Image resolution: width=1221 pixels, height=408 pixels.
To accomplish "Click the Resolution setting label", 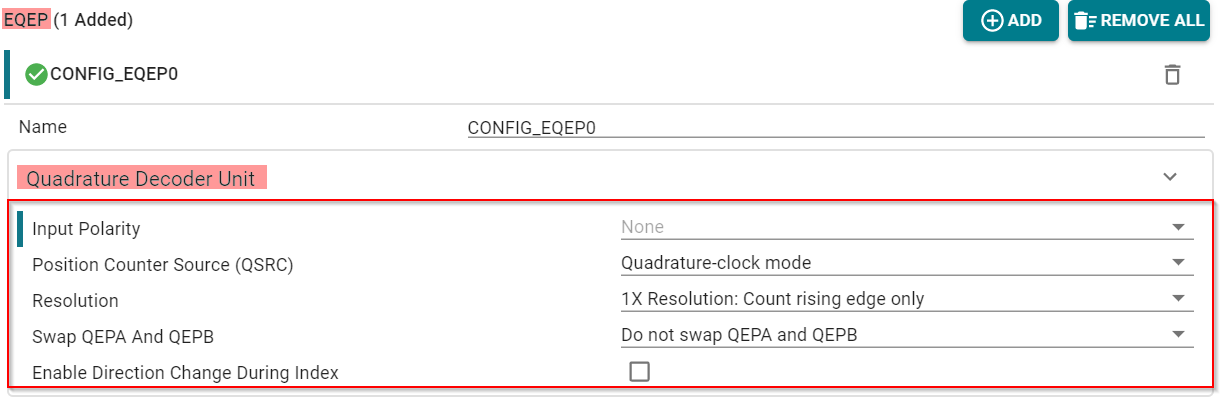I will pos(75,301).
